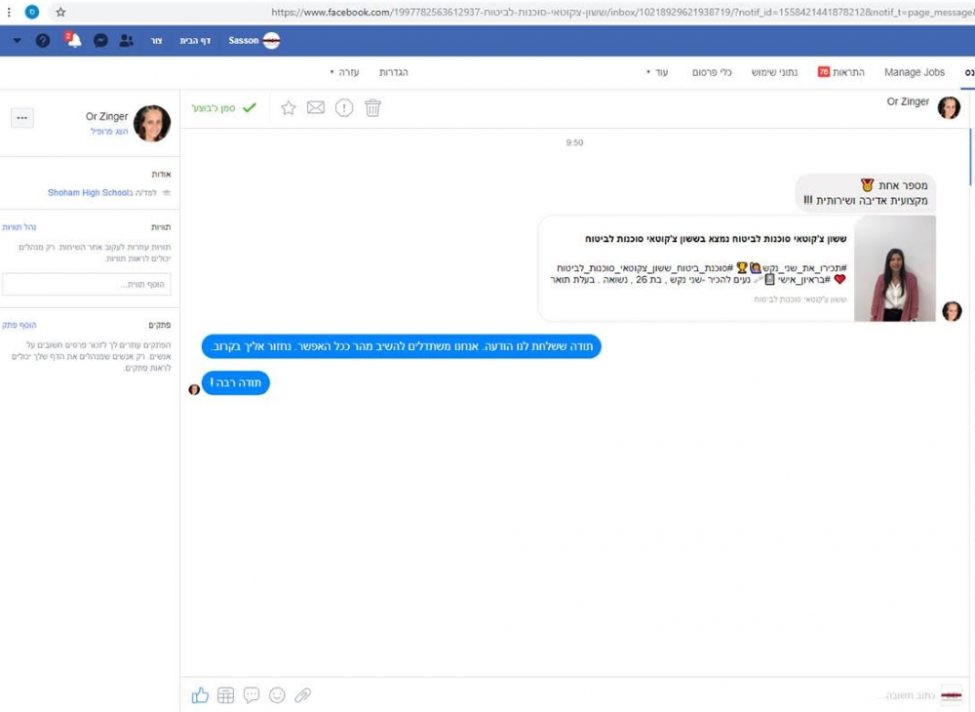Open friend requests icon in top bar
975x712 pixels.
(126, 41)
